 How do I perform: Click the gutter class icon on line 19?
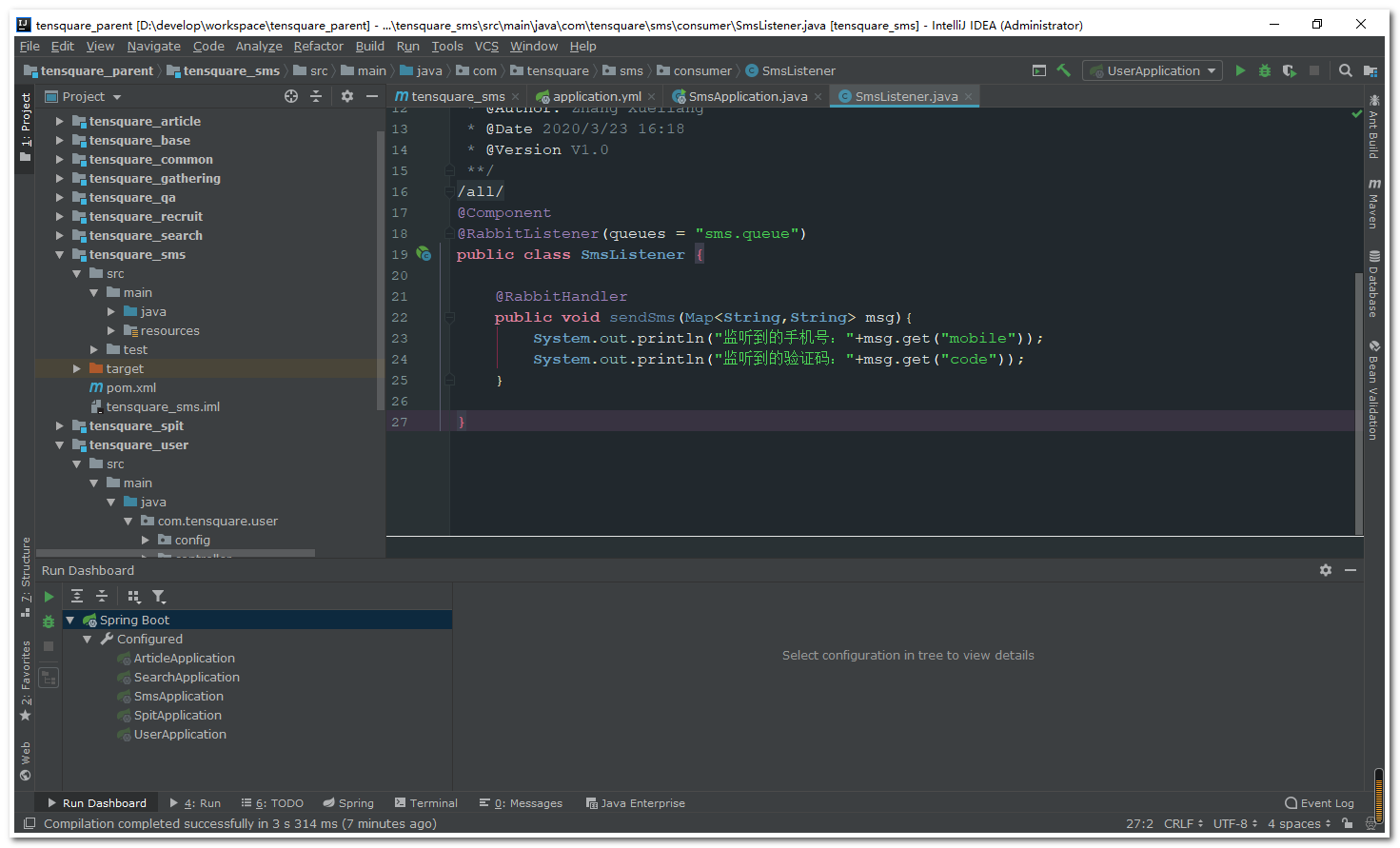(x=424, y=254)
